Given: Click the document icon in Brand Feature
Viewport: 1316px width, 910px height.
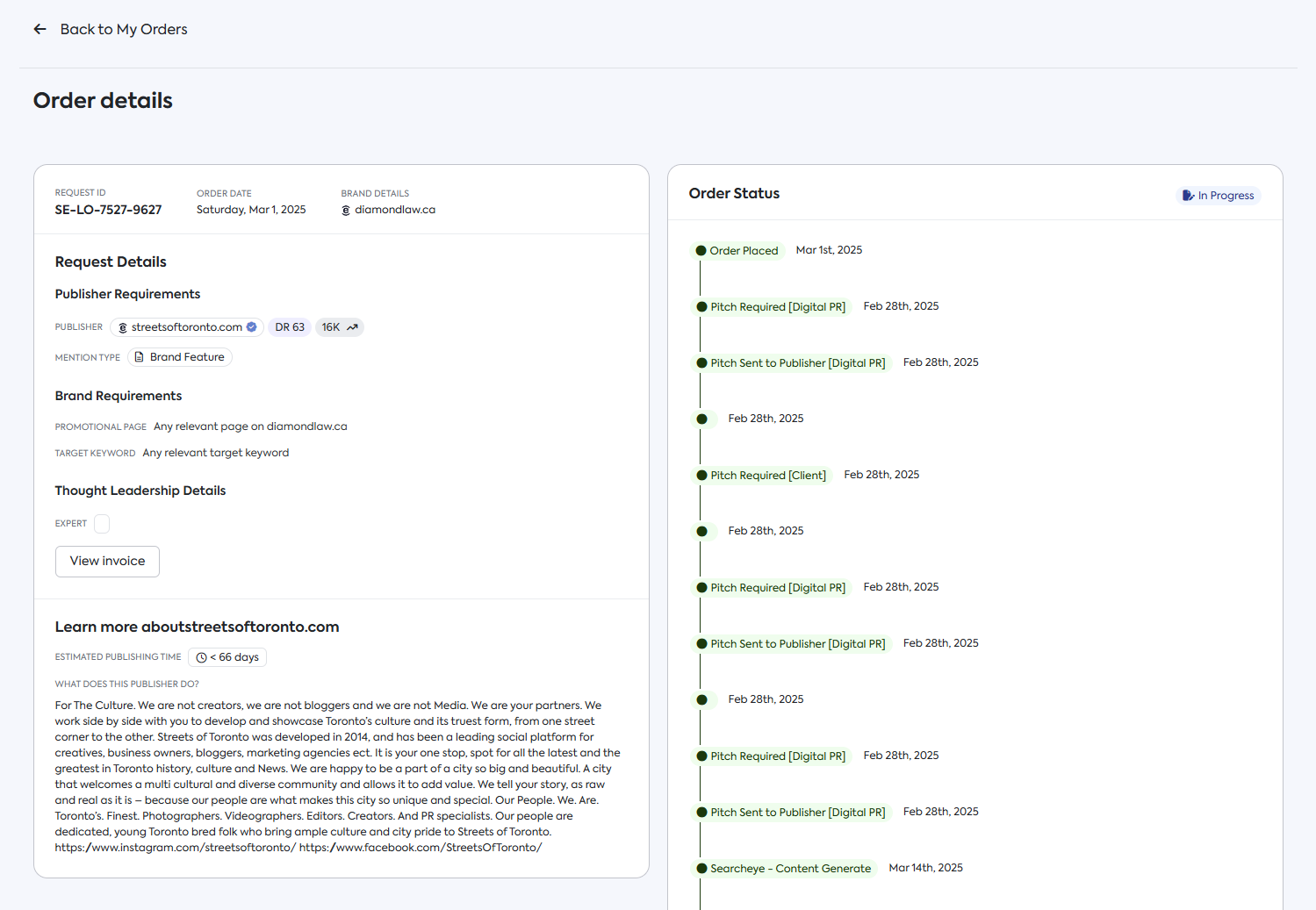Looking at the screenshot, I should click(x=139, y=357).
